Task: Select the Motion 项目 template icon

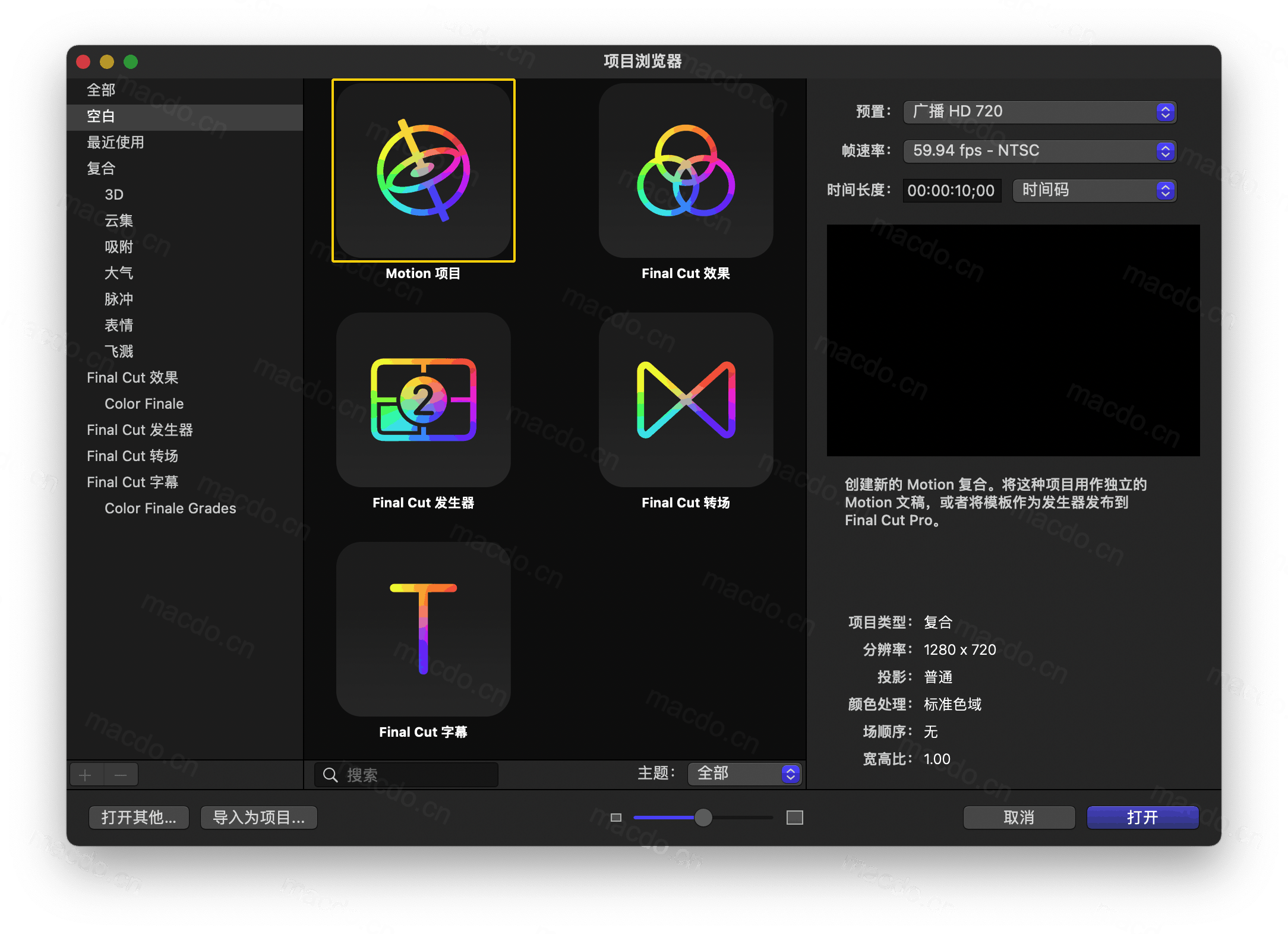Action: coord(424,171)
